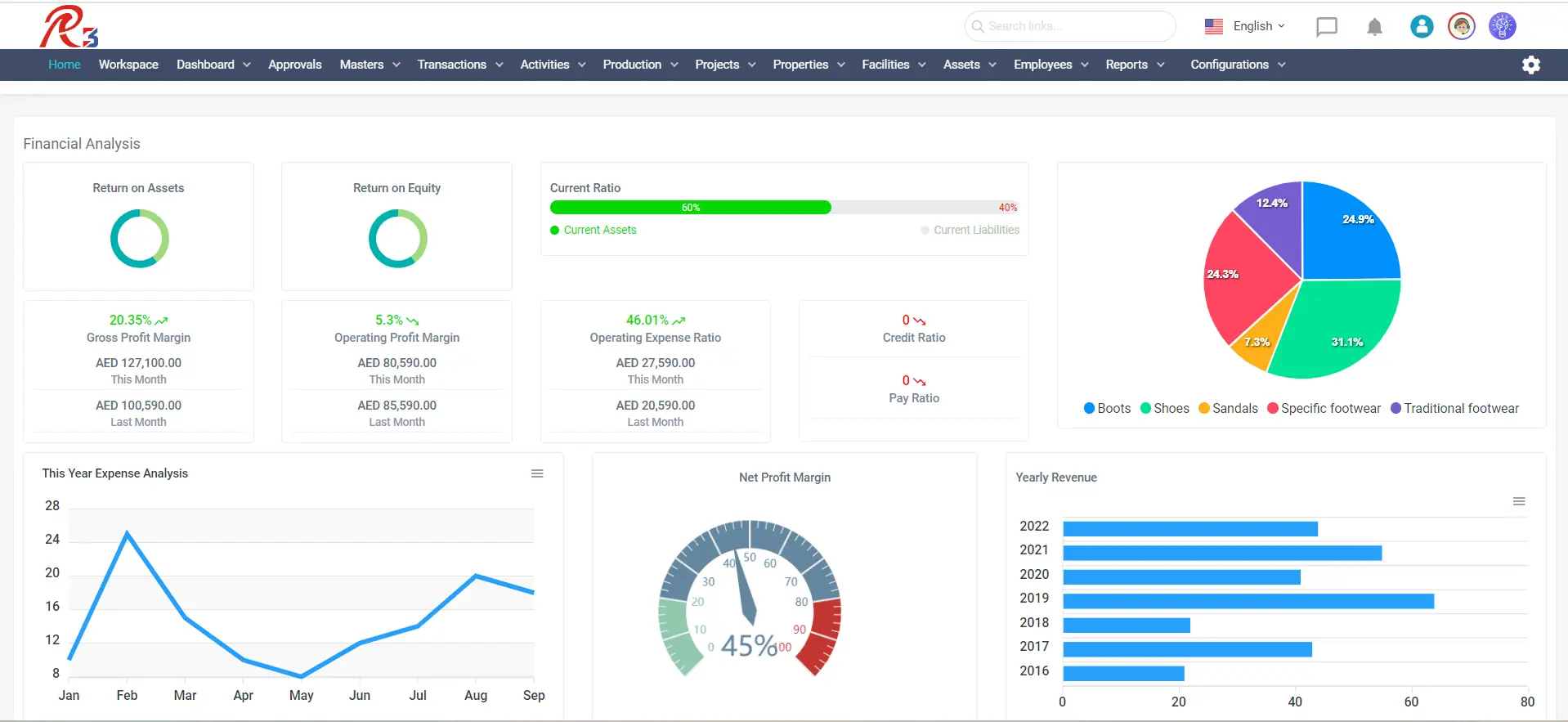The image size is (1568, 722).
Task: Click Operating Expense Ratio trend arrow
Action: coord(679,321)
